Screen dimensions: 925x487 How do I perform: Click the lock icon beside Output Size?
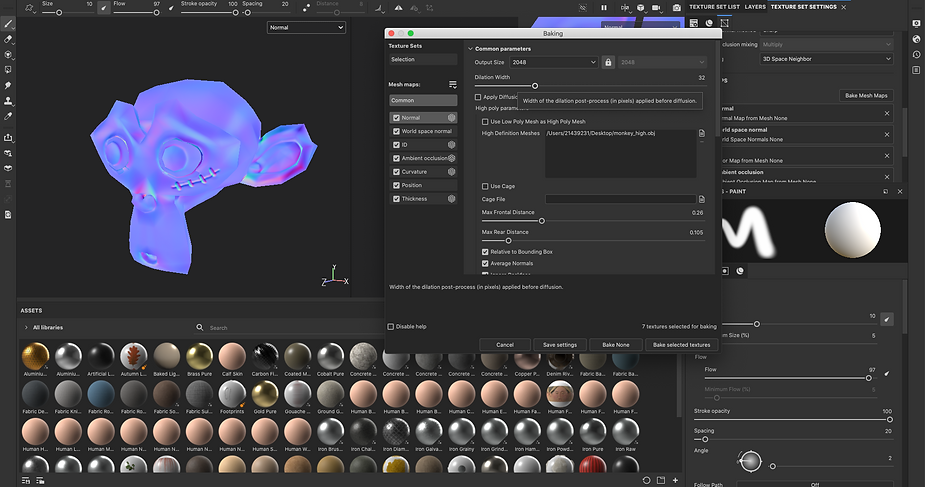pyautogui.click(x=608, y=62)
